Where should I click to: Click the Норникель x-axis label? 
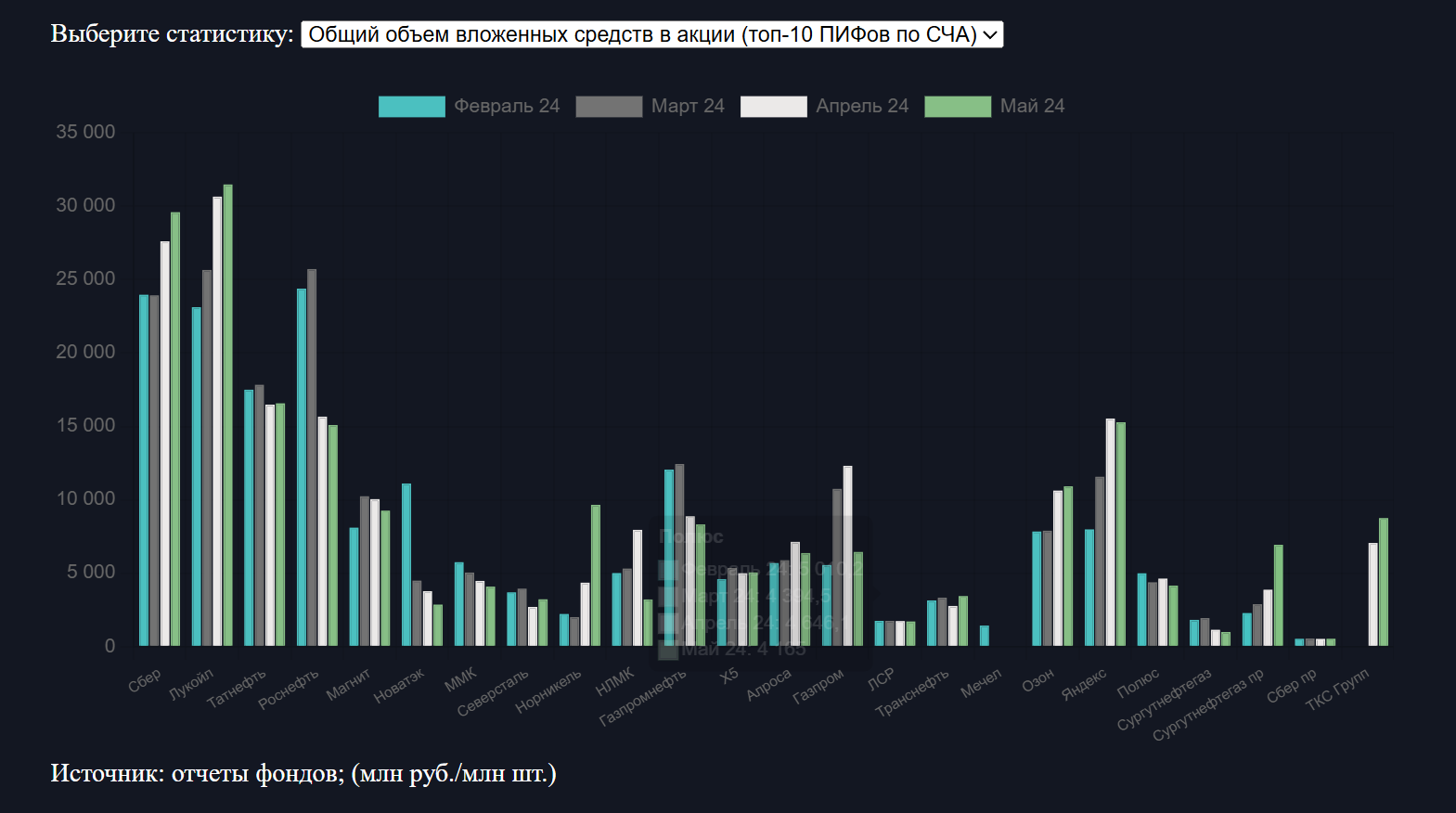pyautogui.click(x=548, y=690)
